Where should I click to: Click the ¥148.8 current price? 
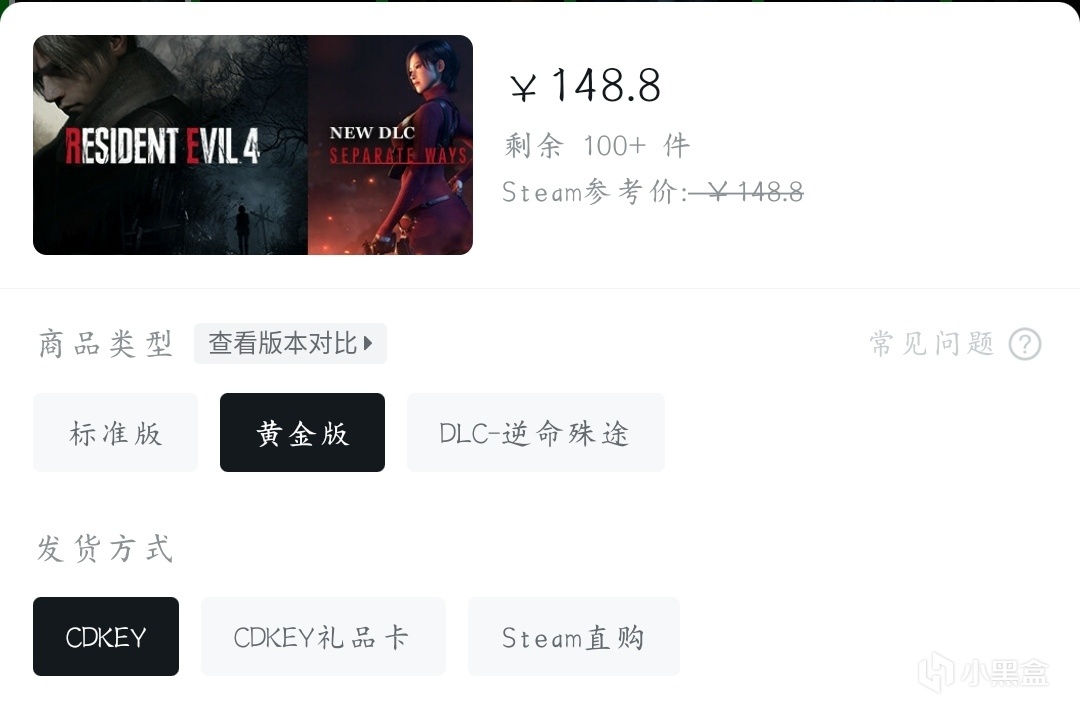coord(585,86)
